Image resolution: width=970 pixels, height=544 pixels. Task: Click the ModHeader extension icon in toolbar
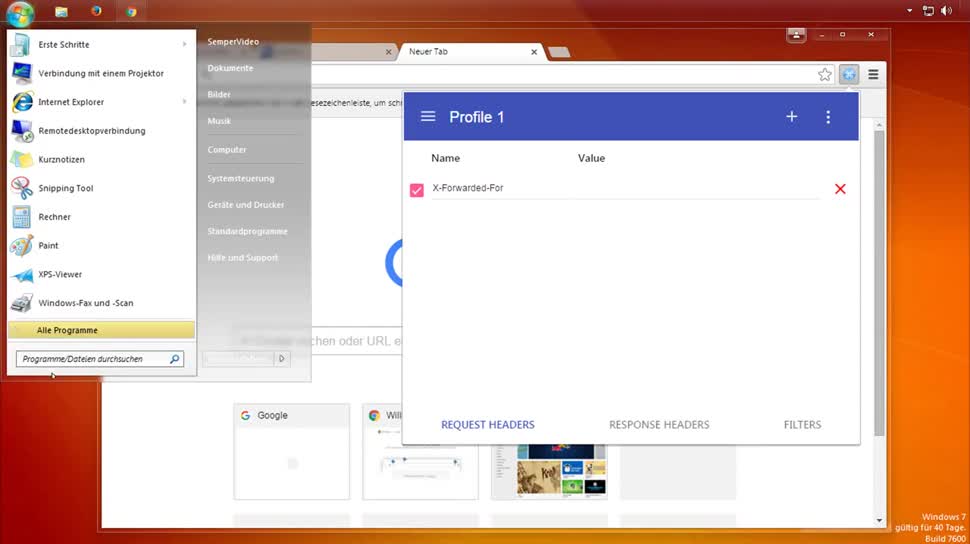tap(849, 74)
